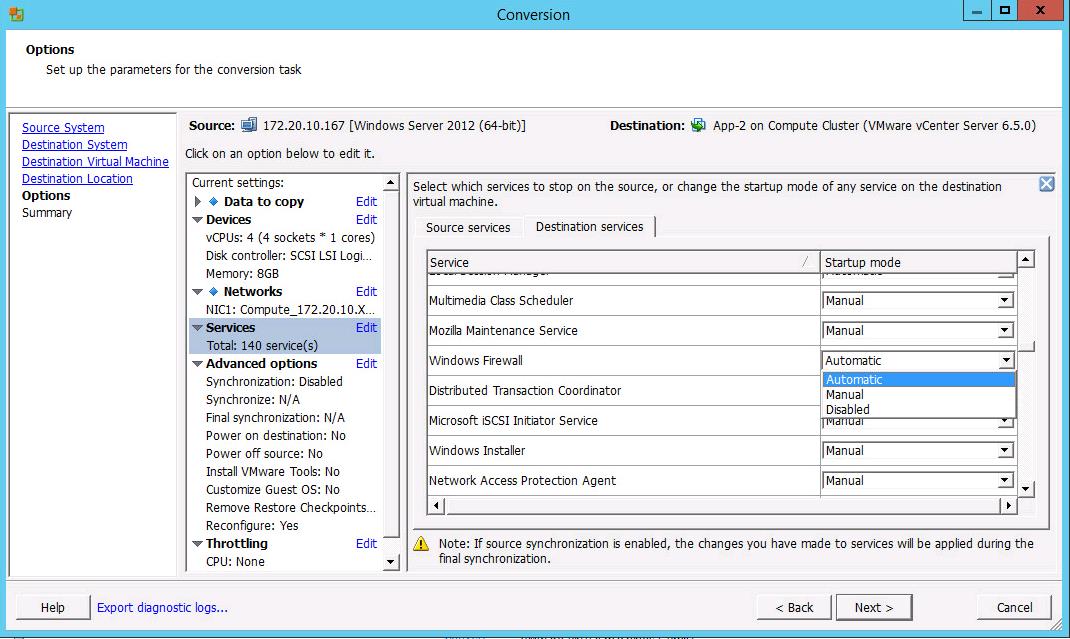1070x639 pixels.
Task: Click the Memory: 8GB setting line
Action: [x=242, y=274]
